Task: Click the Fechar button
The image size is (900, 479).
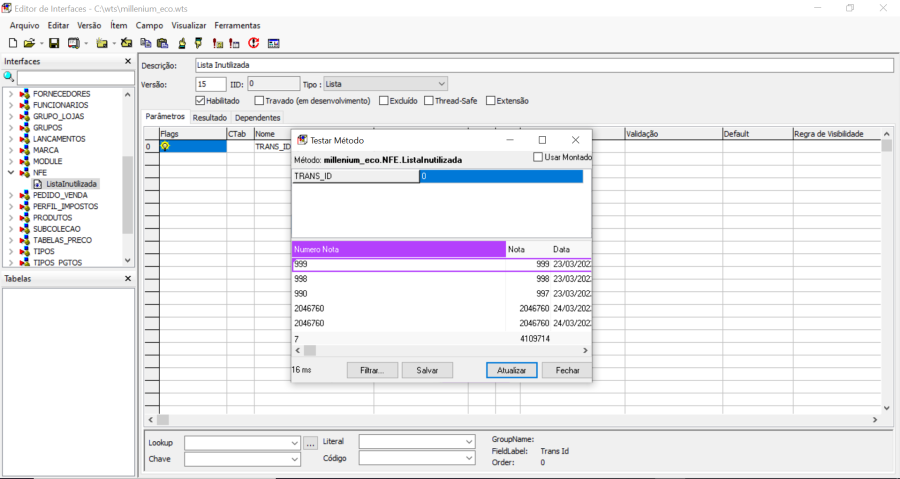Action: tap(567, 371)
